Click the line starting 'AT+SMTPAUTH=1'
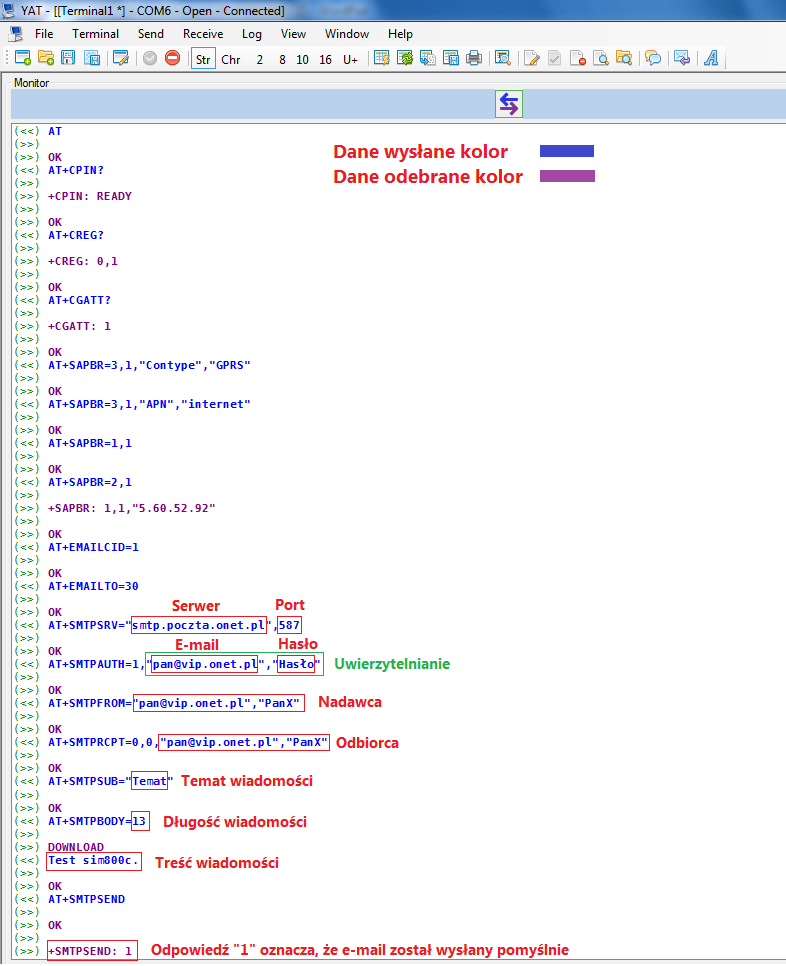The width and height of the screenshot is (786, 966). [185, 664]
